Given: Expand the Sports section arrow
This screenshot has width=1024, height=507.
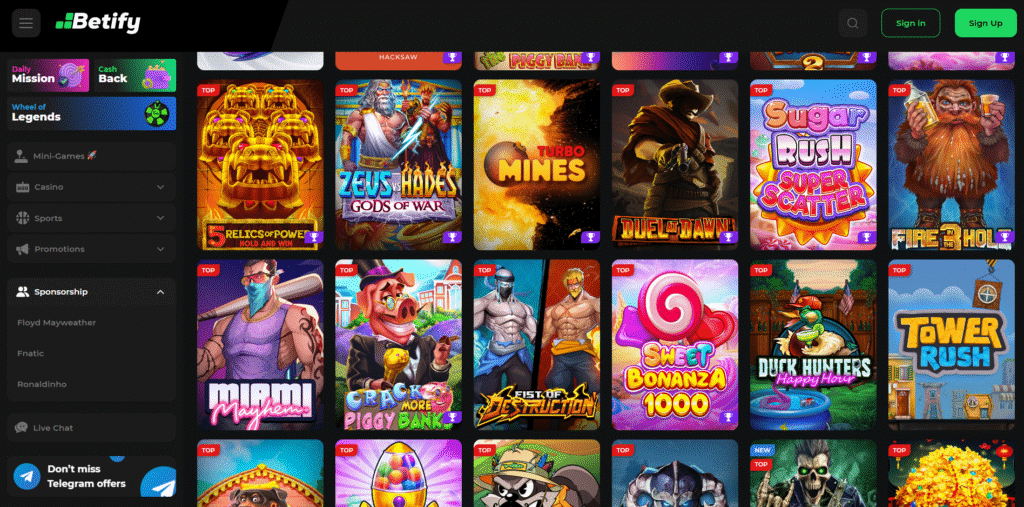Looking at the screenshot, I should pyautogui.click(x=161, y=218).
